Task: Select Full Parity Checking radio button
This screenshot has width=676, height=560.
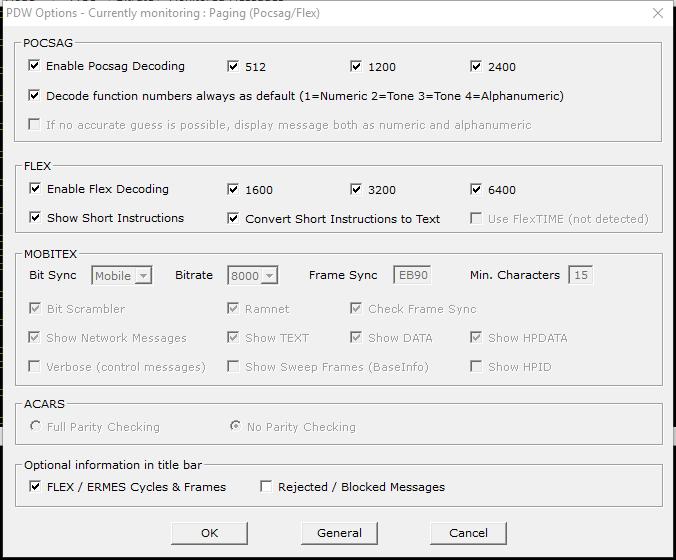Action: pos(35,426)
